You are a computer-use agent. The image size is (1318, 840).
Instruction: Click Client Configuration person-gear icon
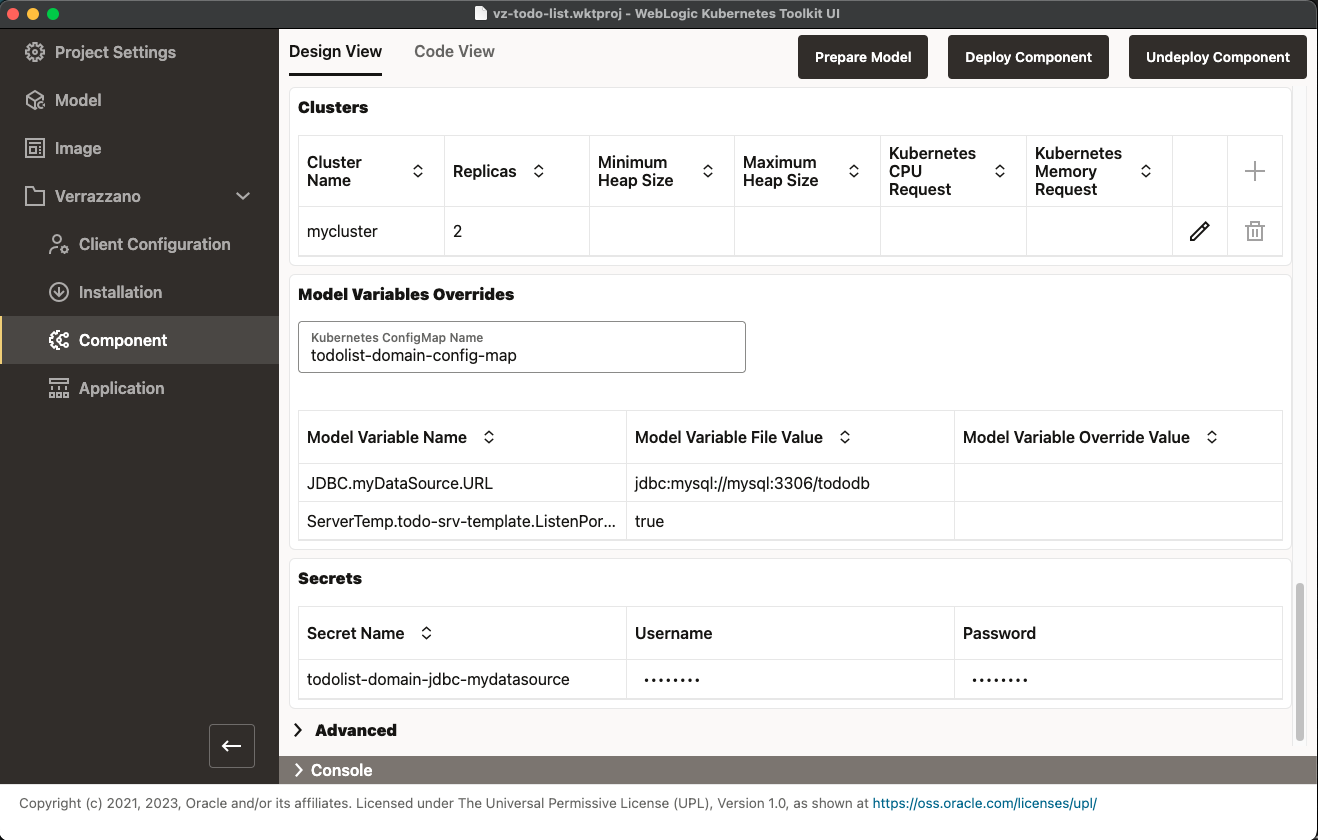[59, 244]
